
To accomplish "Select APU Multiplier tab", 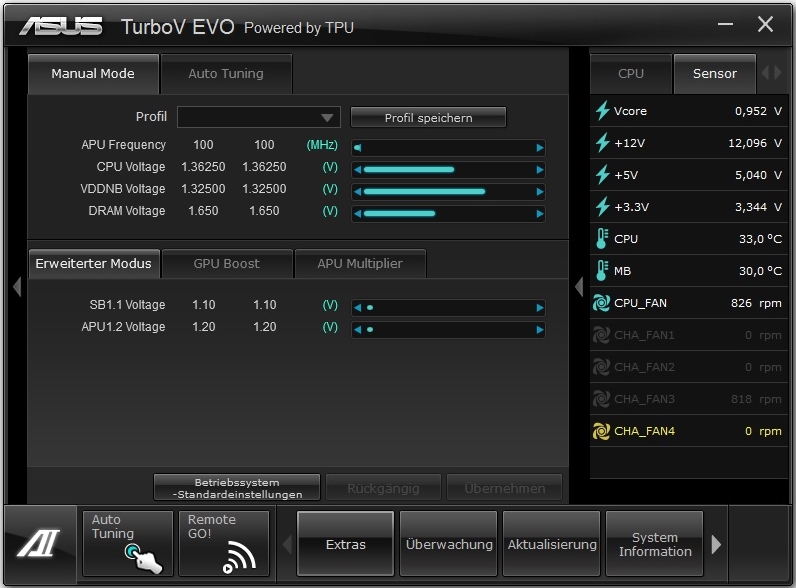I will 360,264.
